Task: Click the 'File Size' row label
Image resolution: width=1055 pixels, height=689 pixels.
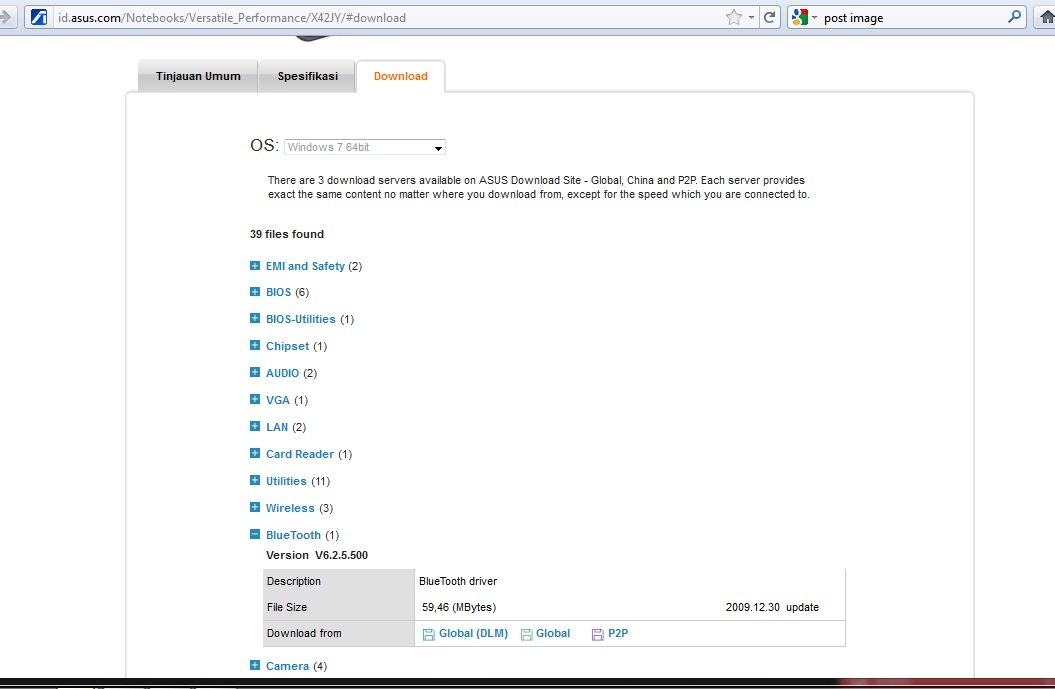Action: click(x=287, y=607)
